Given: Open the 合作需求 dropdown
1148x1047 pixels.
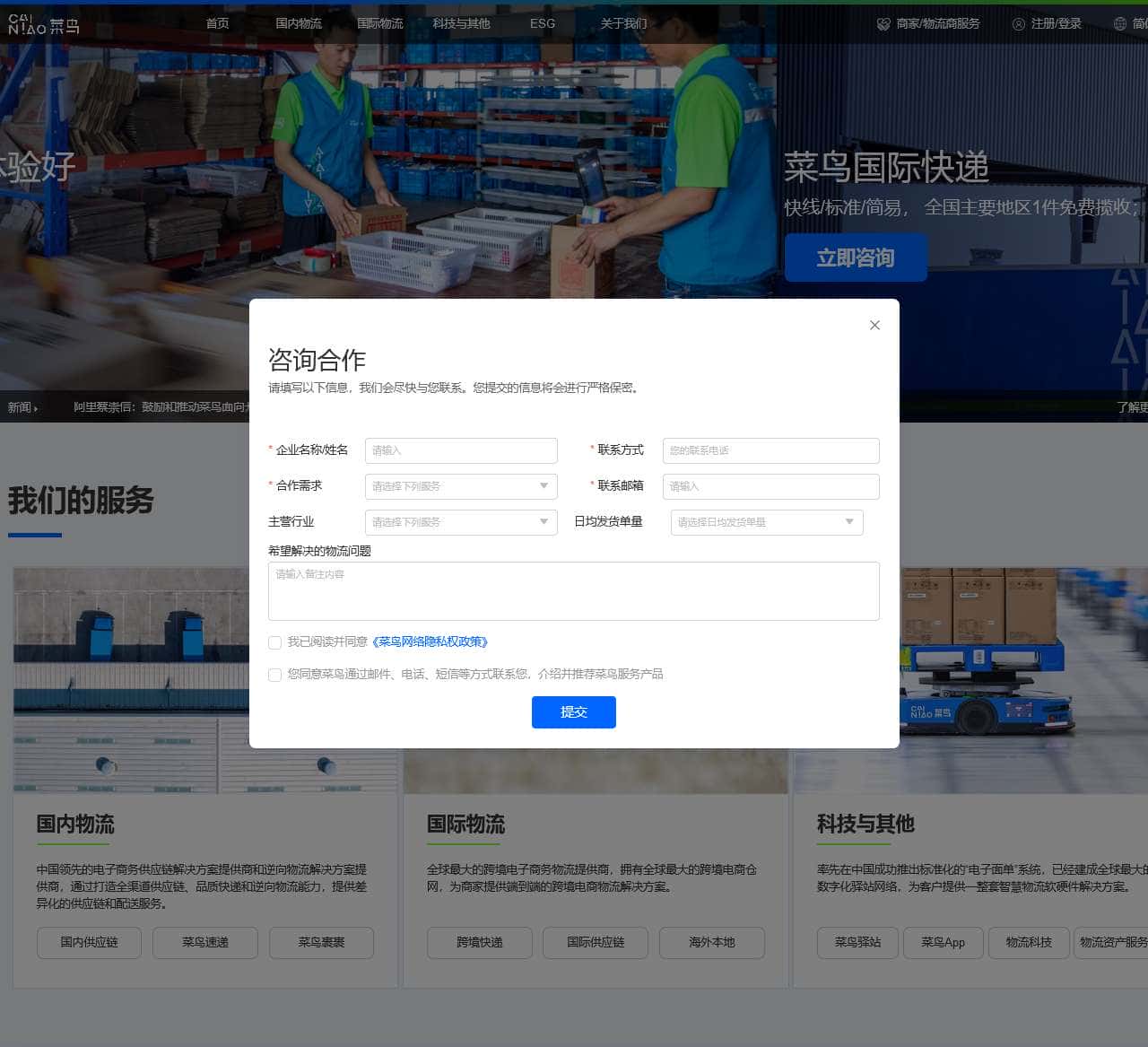Looking at the screenshot, I should point(461,486).
